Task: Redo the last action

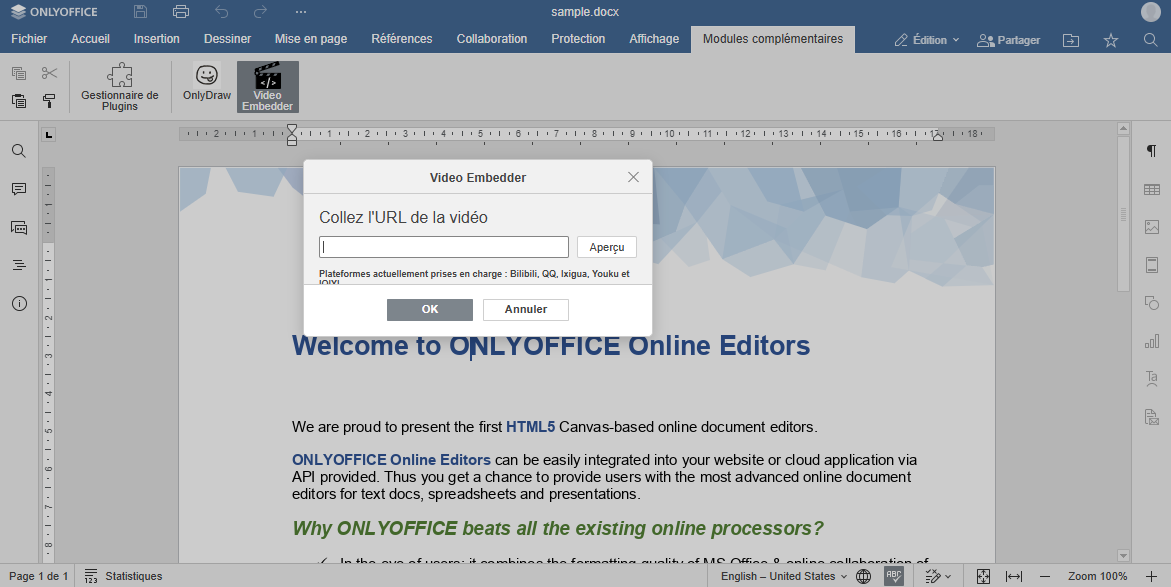Action: point(261,12)
